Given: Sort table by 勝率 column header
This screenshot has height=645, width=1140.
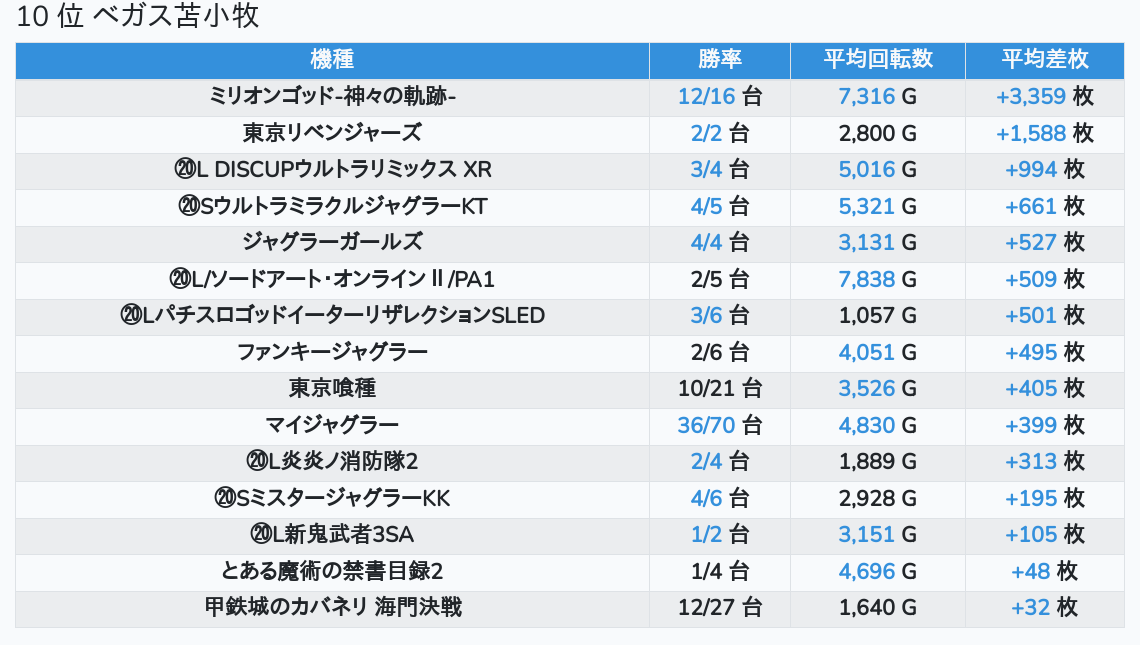Looking at the screenshot, I should point(720,60).
